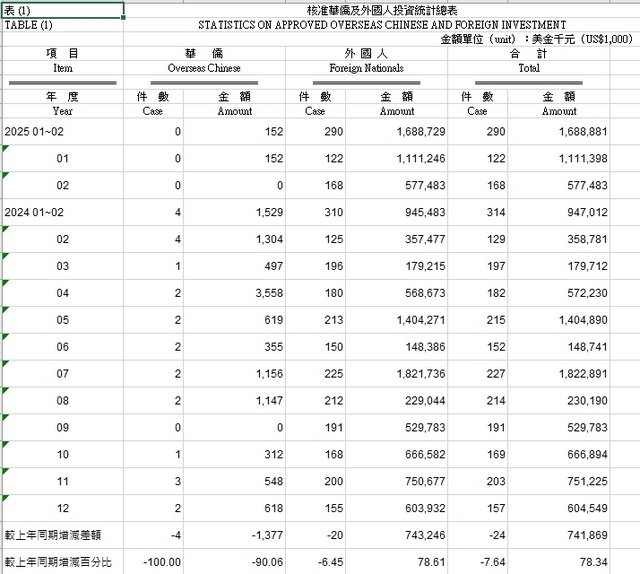This screenshot has width=640, height=574.
Task: Select the unit note cell 'US$1,000'
Action: tap(536, 39)
